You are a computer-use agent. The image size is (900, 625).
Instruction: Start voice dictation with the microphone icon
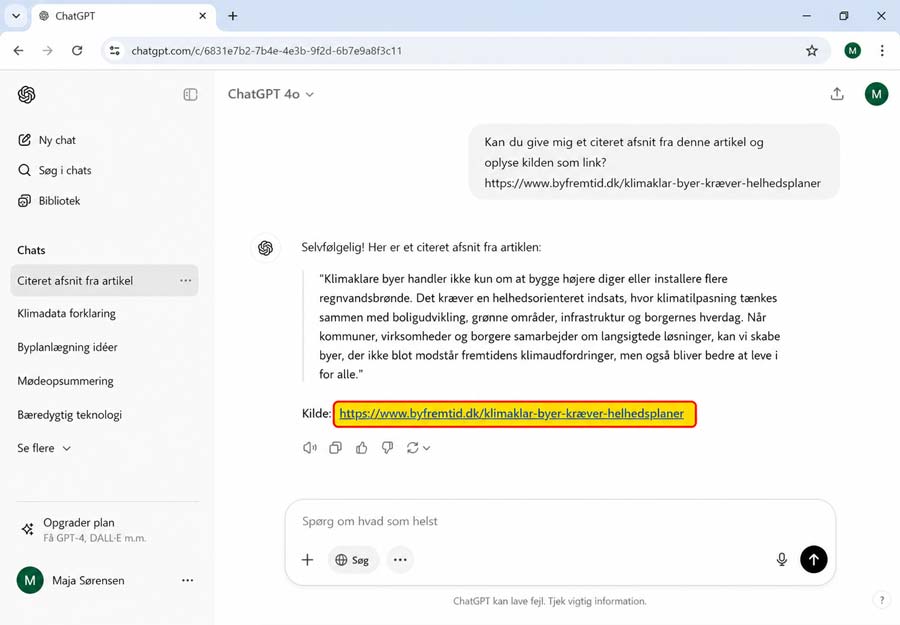781,560
